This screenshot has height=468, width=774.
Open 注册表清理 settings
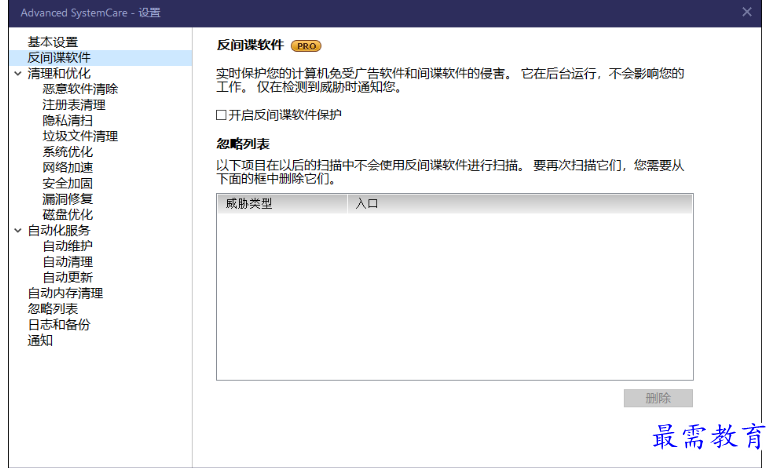coord(74,105)
